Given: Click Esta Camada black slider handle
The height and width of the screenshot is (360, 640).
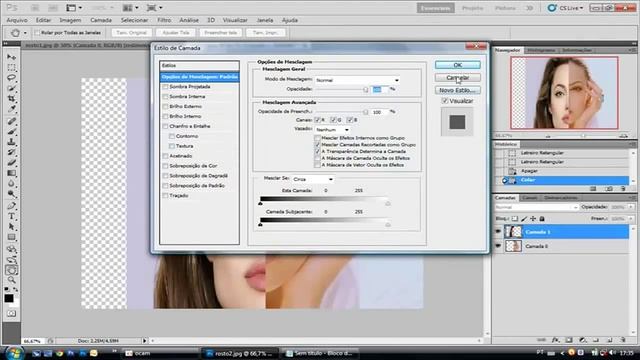Looking at the screenshot, I should [260, 203].
